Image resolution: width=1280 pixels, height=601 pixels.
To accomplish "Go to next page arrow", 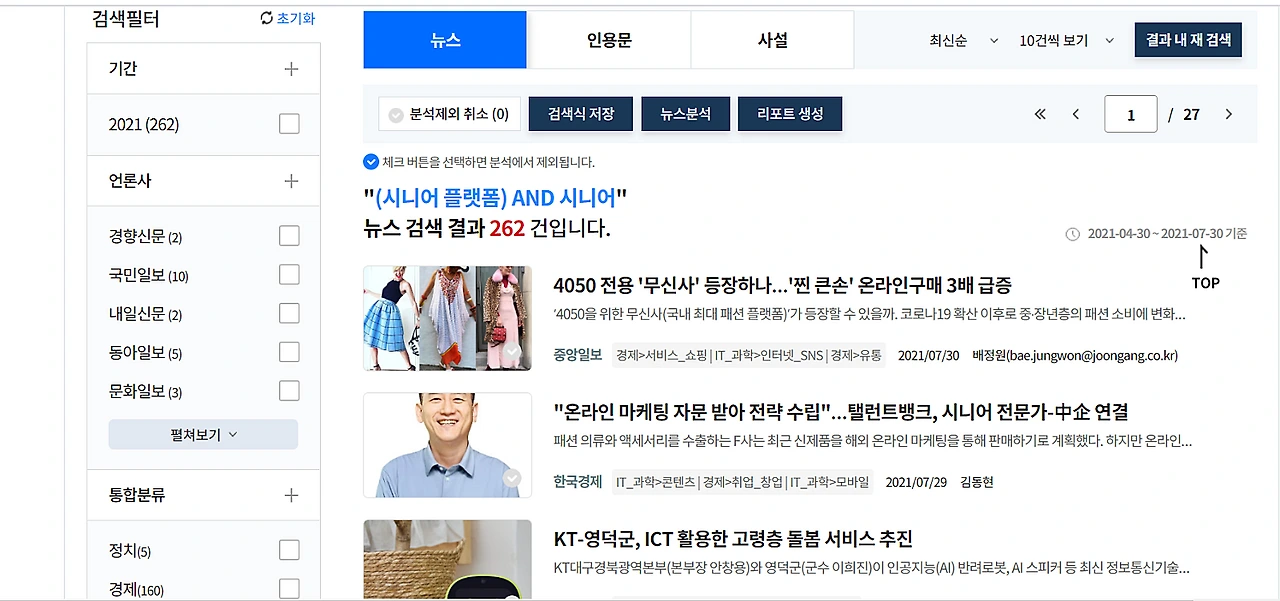I will click(x=1229, y=114).
